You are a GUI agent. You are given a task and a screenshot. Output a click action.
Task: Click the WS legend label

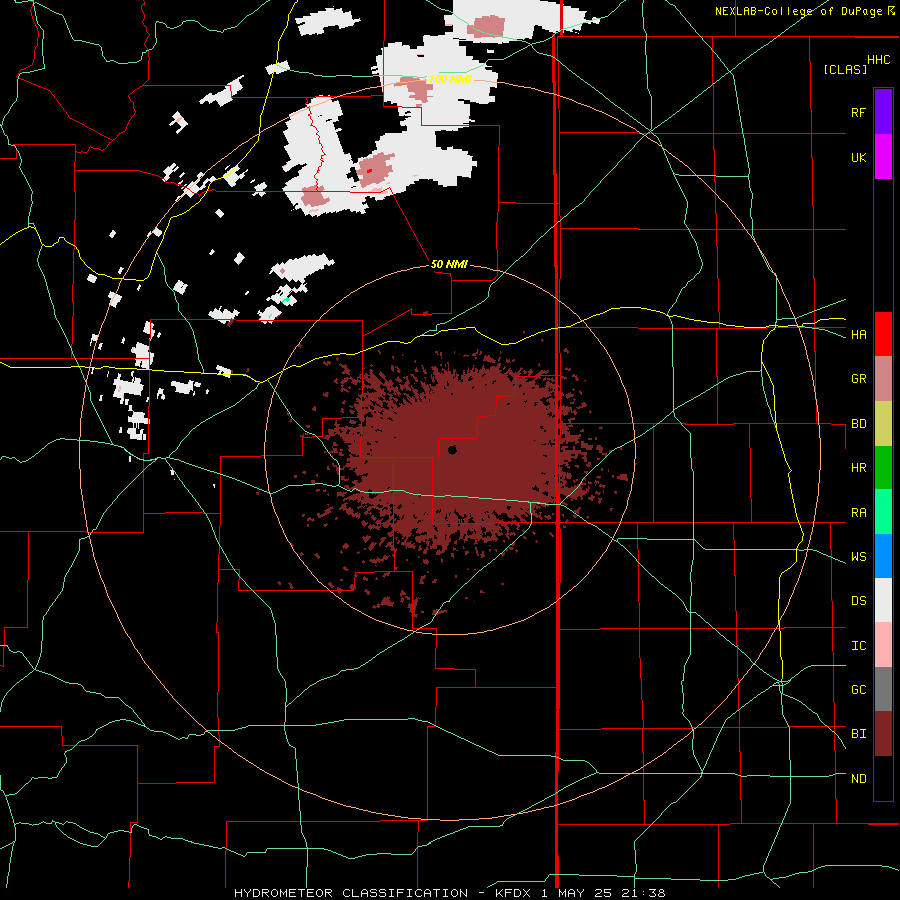click(x=858, y=557)
